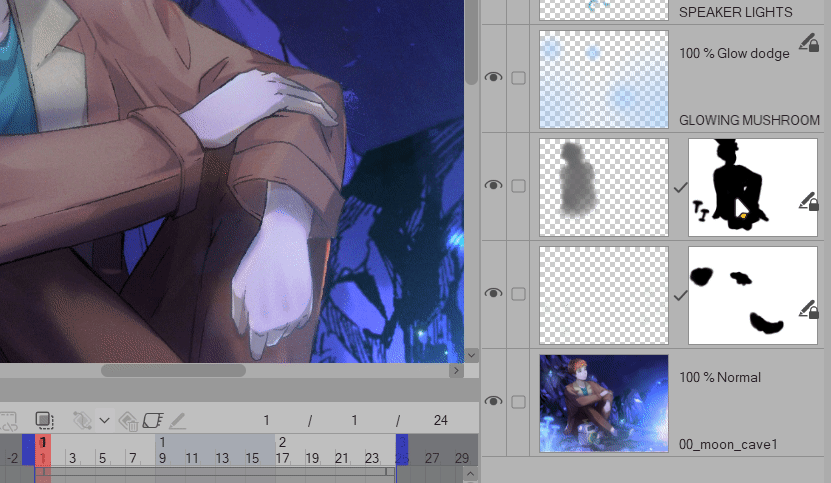
Task: Click the SPEAKER LIGHTS layer name
Action: (736, 12)
